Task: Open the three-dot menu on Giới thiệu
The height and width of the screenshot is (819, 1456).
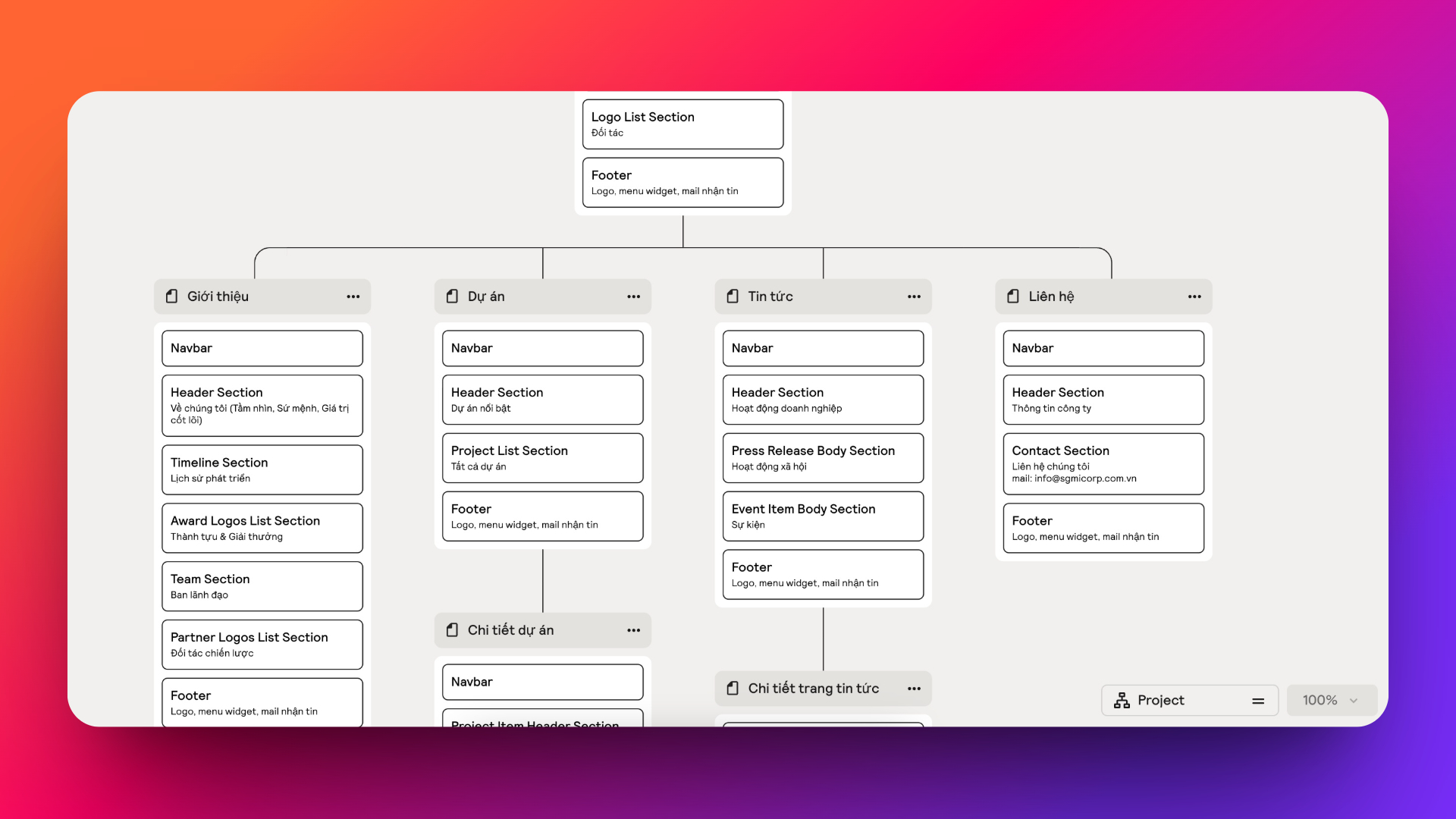Action: tap(353, 297)
